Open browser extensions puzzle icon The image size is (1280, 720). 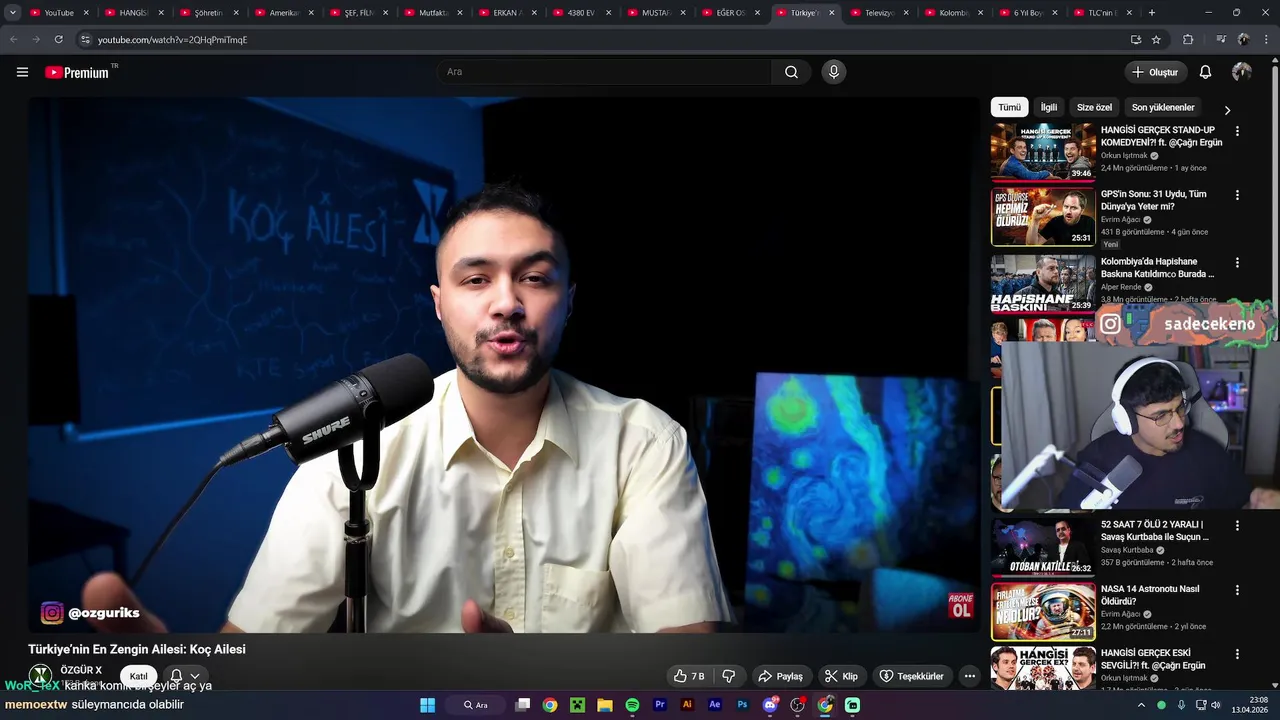pyautogui.click(x=1188, y=39)
